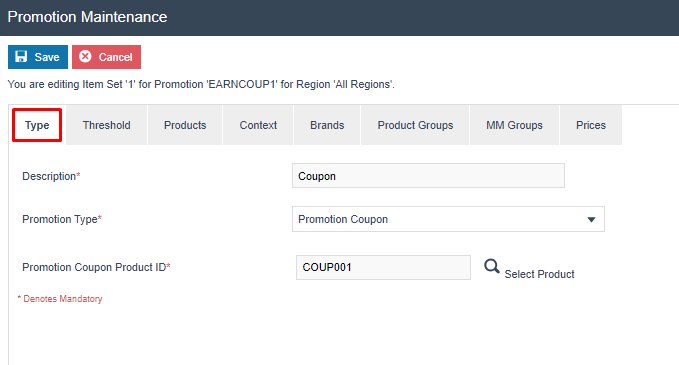Select the Context tab

(258, 125)
